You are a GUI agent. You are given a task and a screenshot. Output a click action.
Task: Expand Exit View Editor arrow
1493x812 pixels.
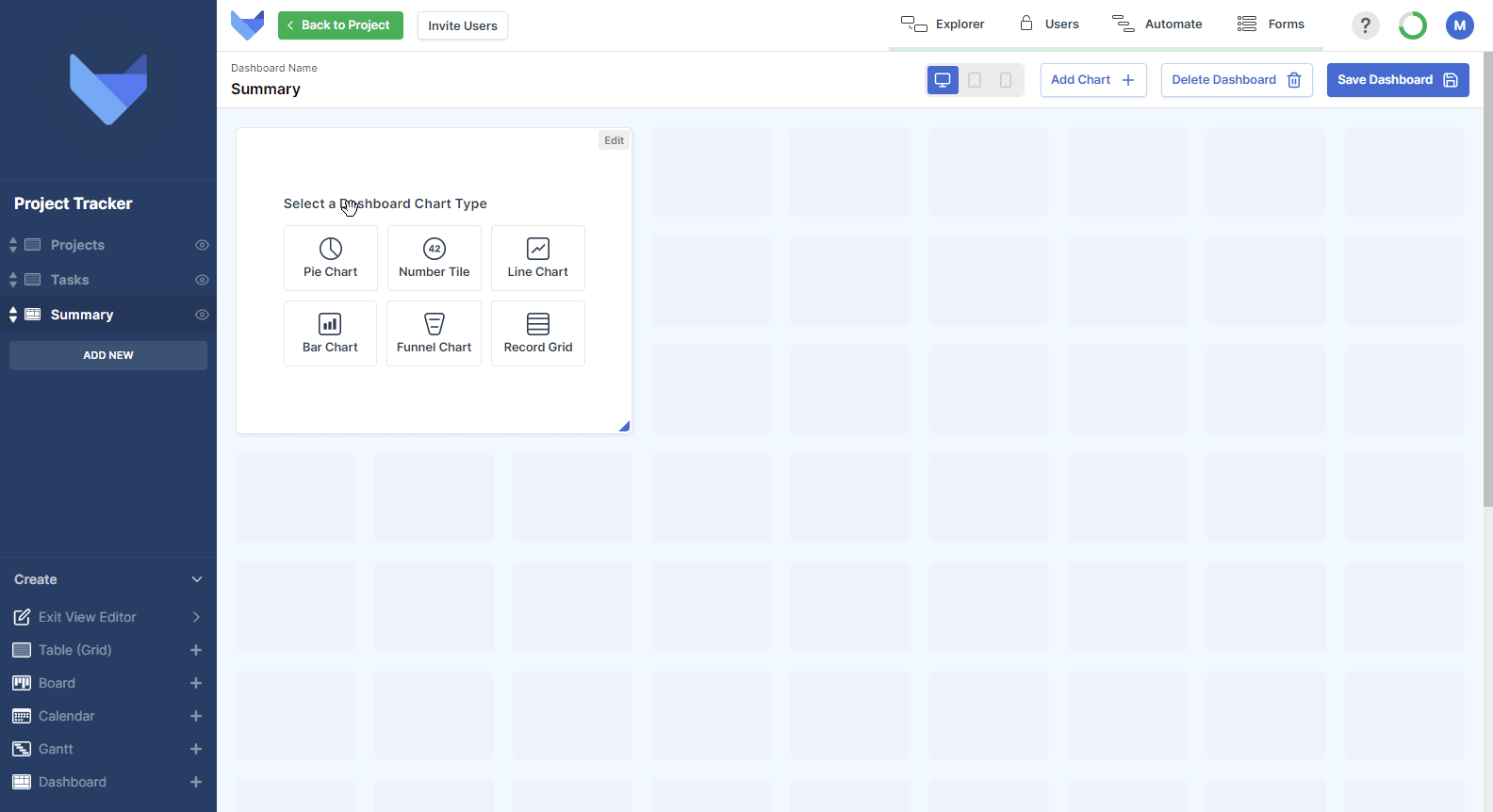point(196,617)
